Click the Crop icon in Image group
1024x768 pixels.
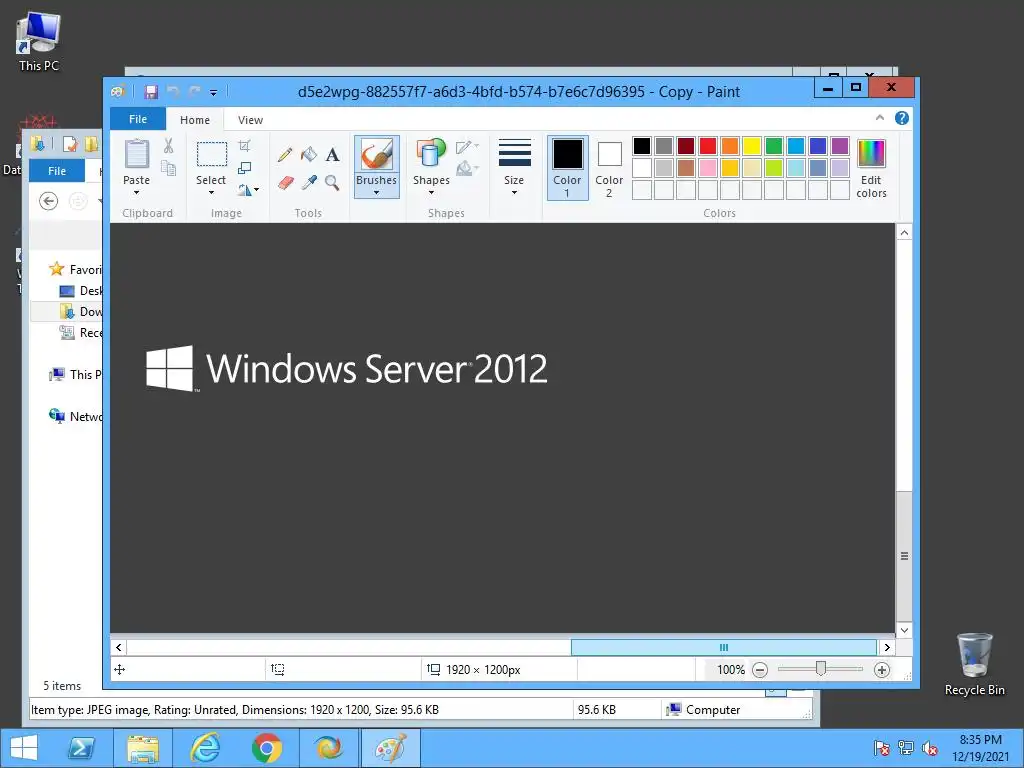pos(244,146)
